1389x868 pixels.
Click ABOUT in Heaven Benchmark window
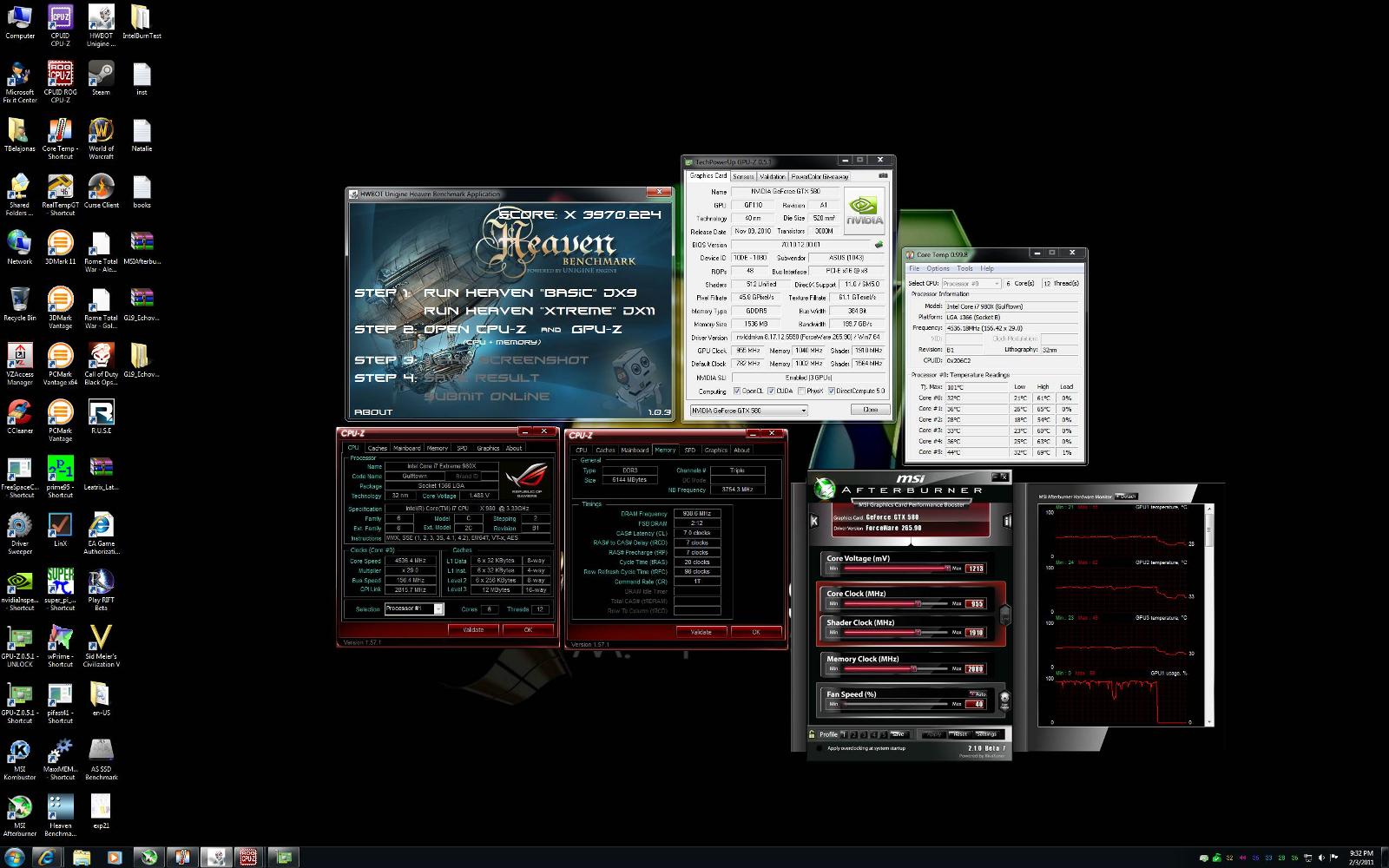[x=373, y=412]
